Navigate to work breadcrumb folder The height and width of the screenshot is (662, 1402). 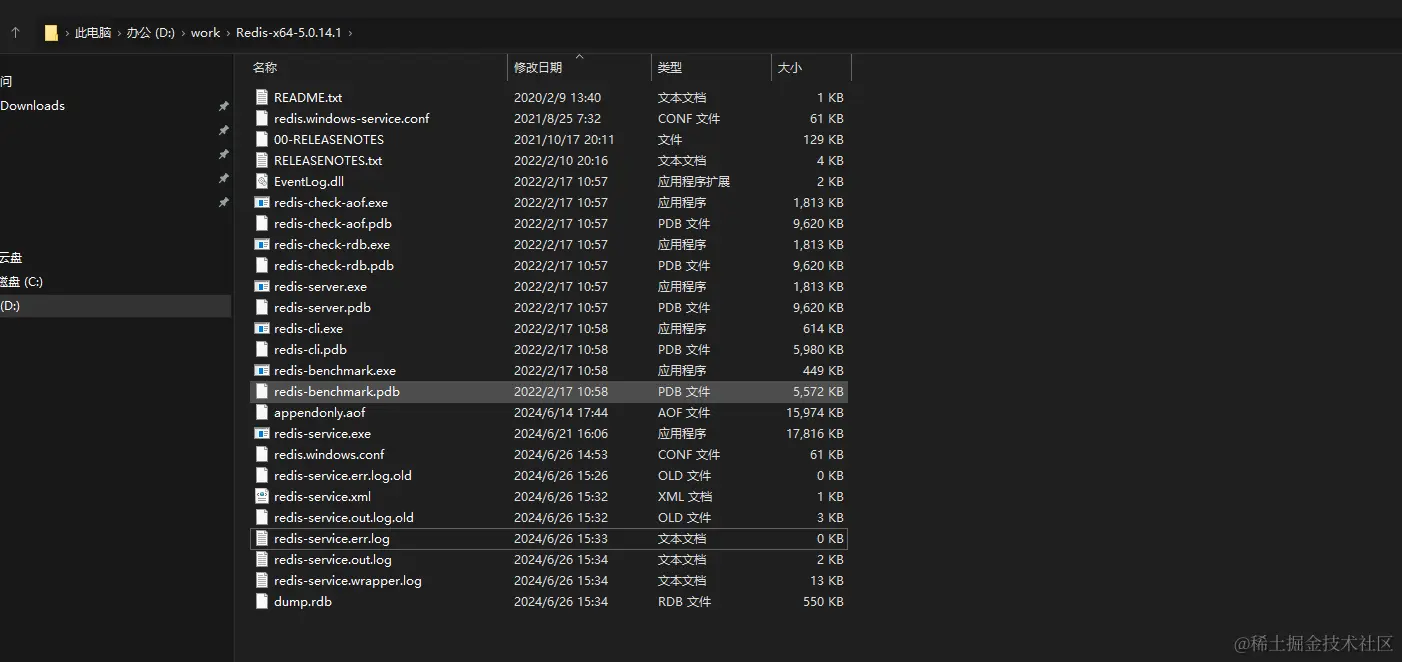tap(205, 33)
